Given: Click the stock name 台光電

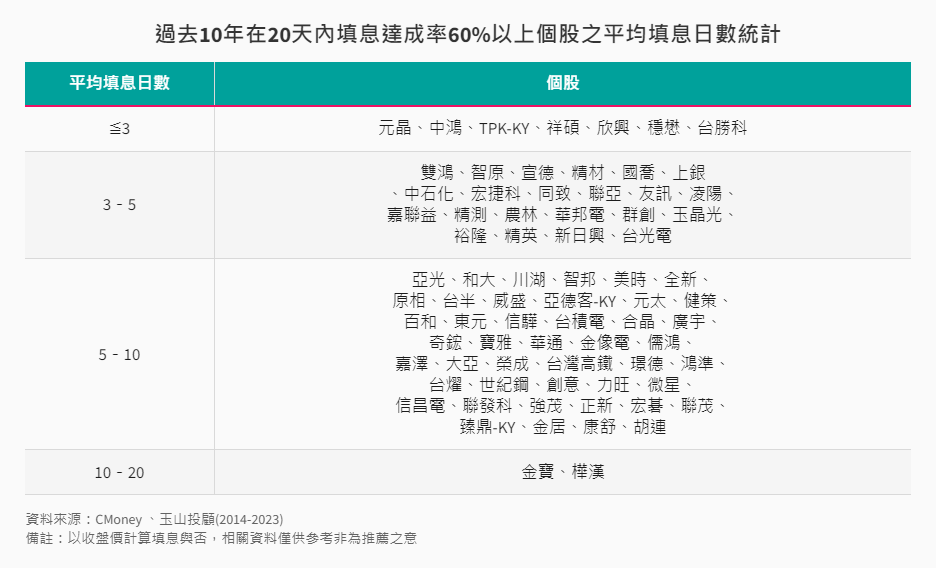Looking at the screenshot, I should tap(646, 235).
